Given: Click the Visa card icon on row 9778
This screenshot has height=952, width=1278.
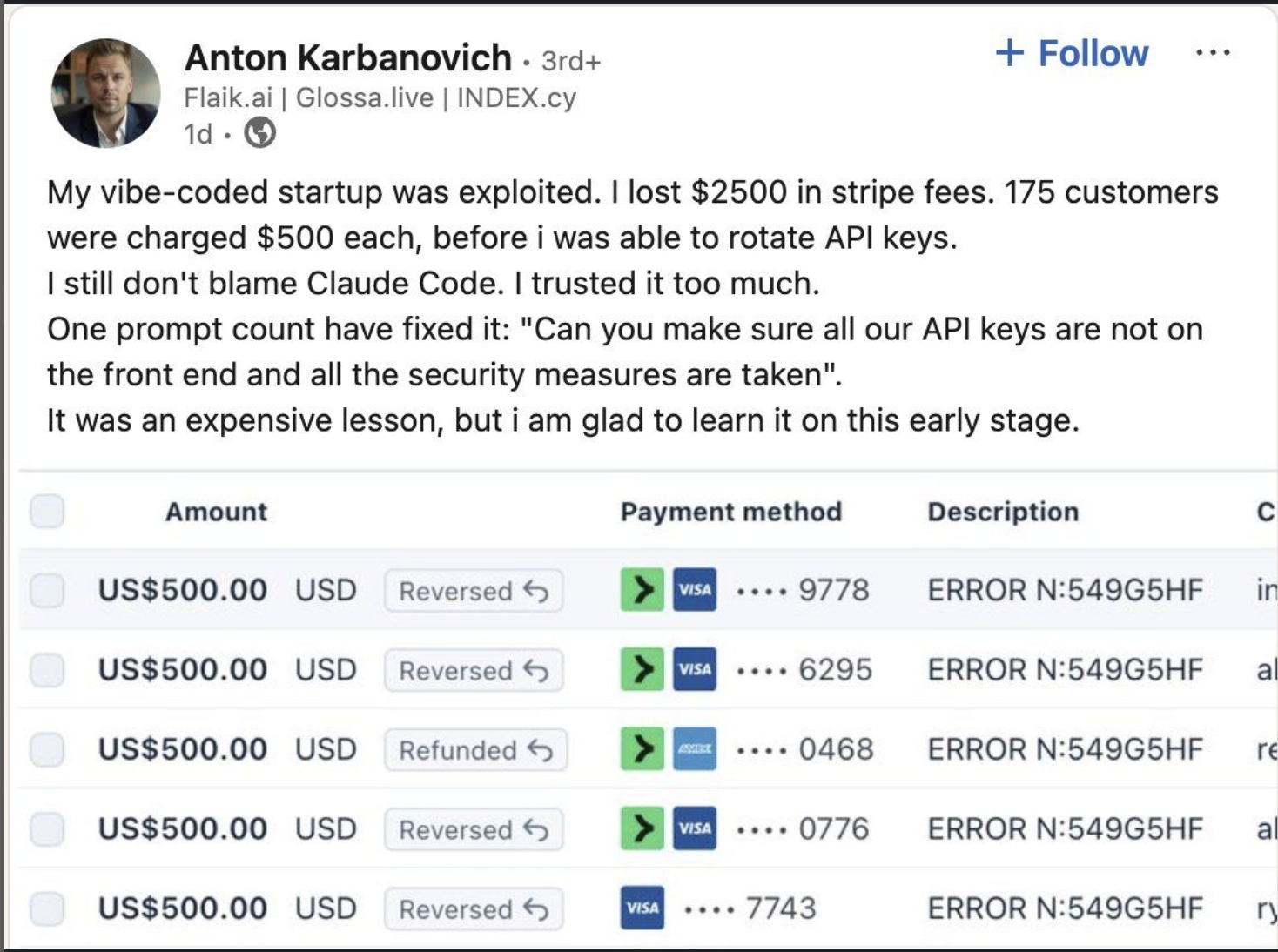Looking at the screenshot, I should click(x=694, y=590).
